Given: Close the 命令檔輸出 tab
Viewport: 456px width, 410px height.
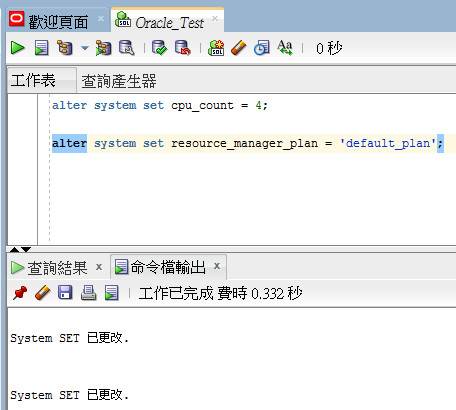Looking at the screenshot, I should [217, 266].
